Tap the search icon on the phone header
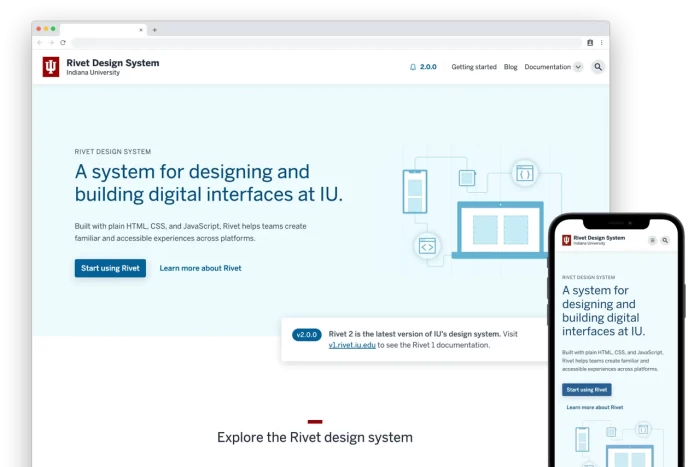 click(x=664, y=241)
